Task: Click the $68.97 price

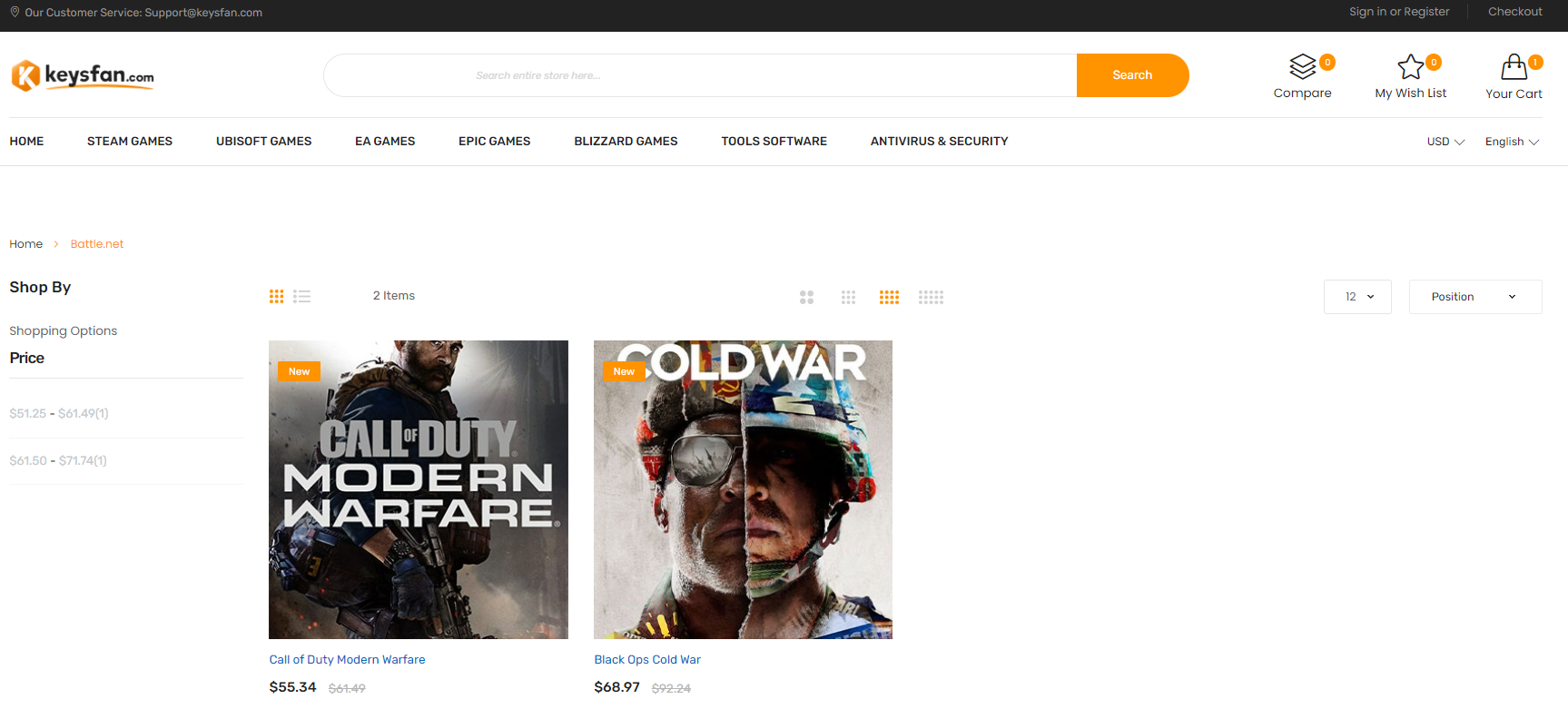Action: 616,687
